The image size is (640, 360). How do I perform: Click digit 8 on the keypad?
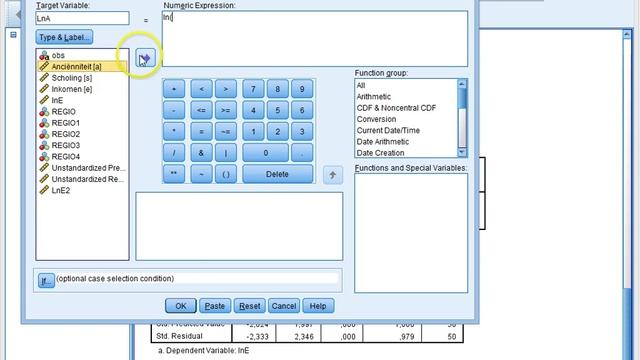[278, 89]
